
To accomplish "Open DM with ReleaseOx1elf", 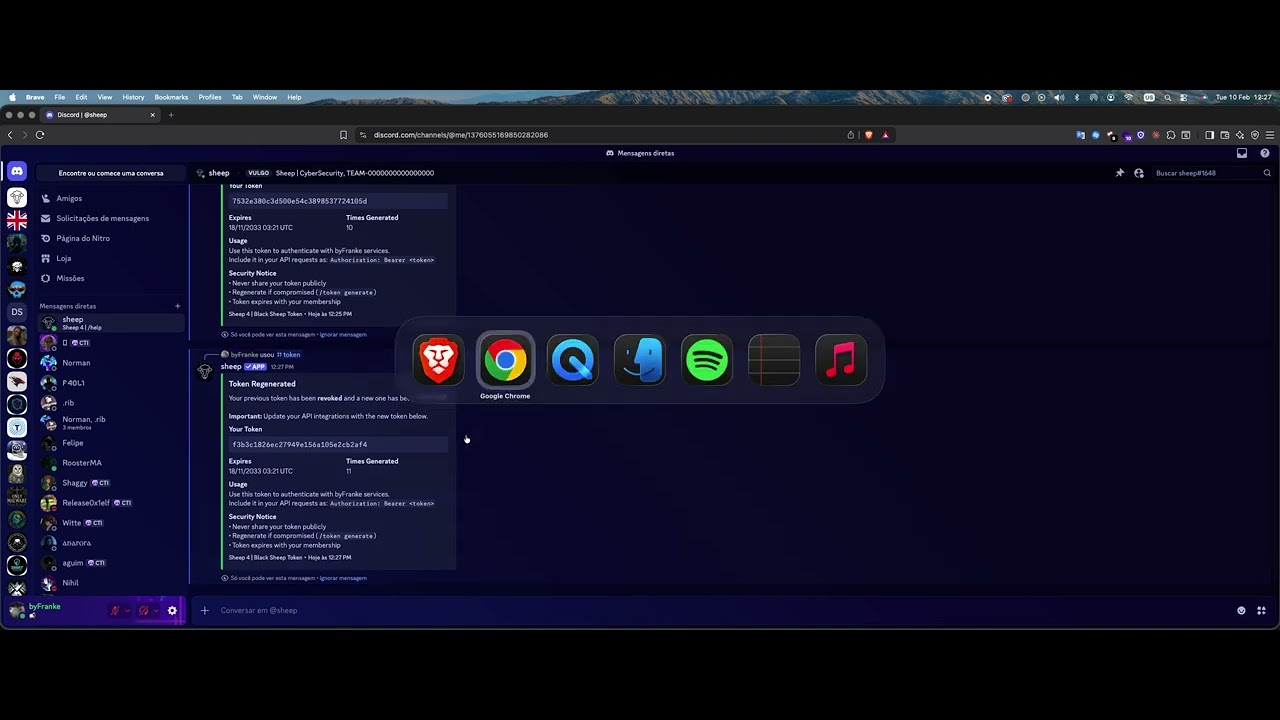I will point(111,503).
